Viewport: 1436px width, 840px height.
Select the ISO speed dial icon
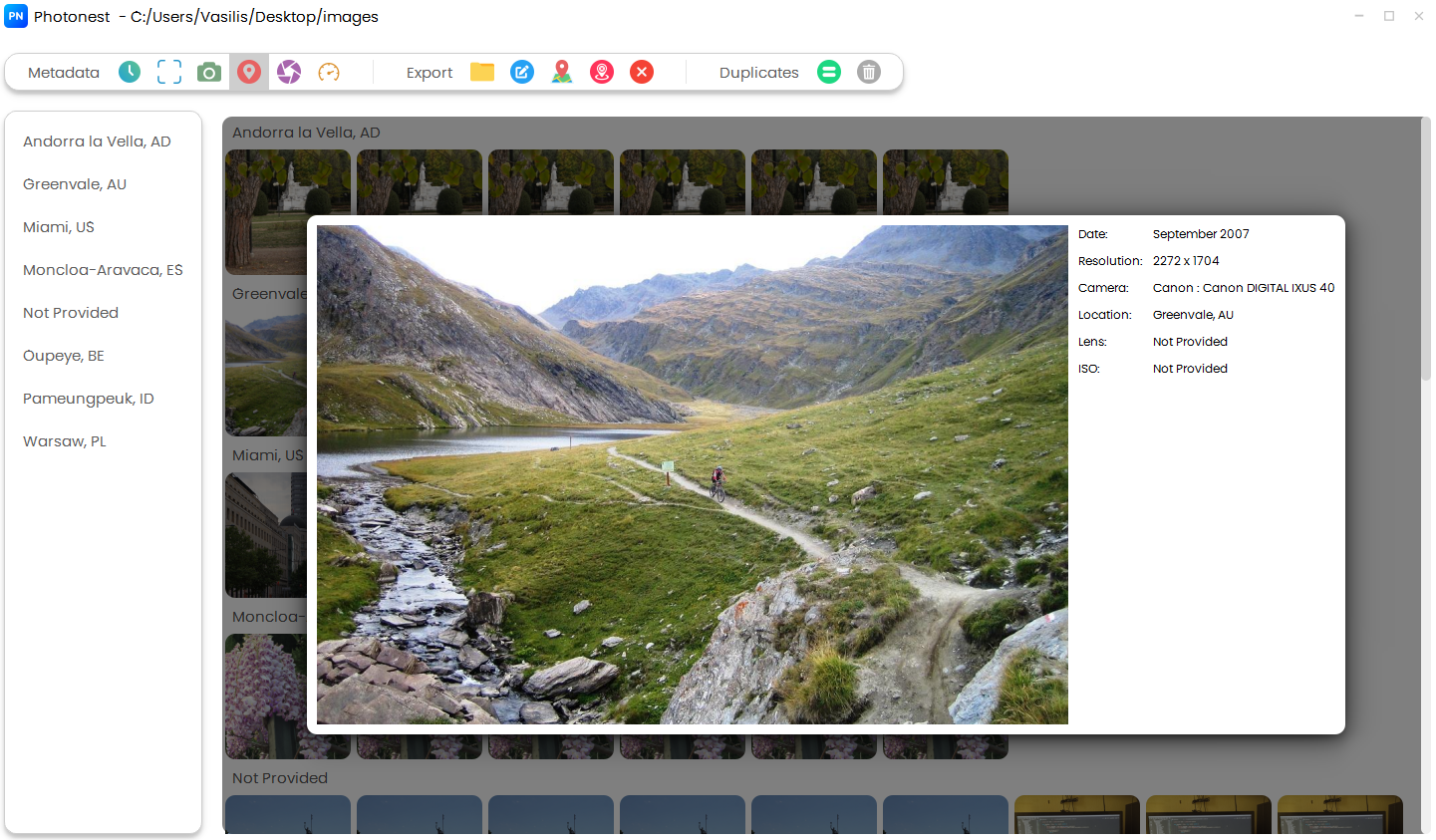pos(328,71)
